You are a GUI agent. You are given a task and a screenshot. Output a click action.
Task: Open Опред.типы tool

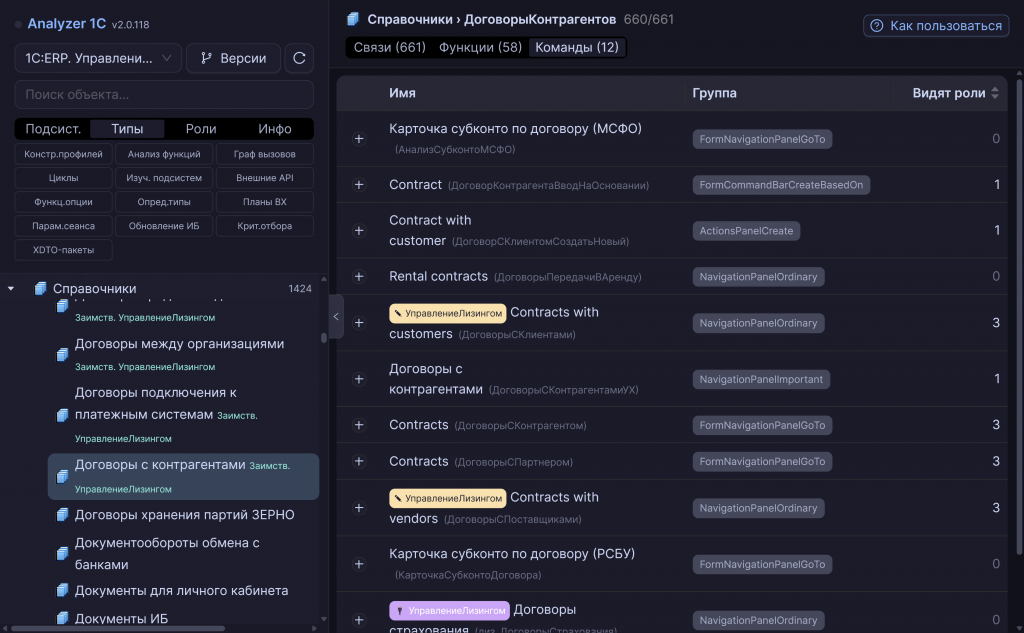[164, 202]
